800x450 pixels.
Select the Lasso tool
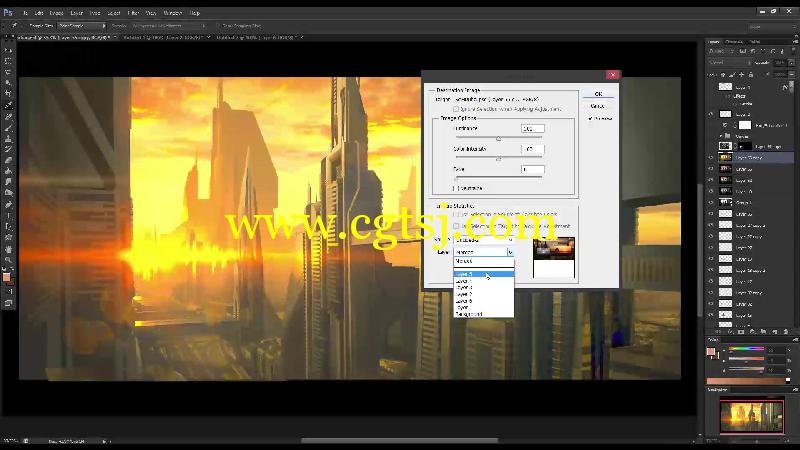point(8,72)
